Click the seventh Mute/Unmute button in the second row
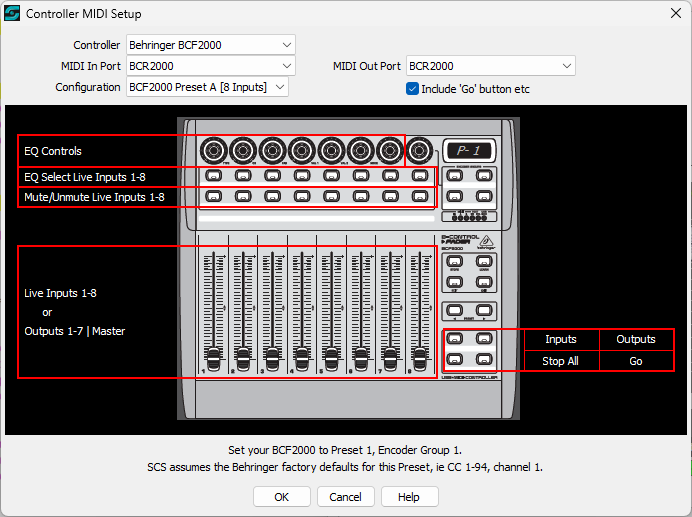The height and width of the screenshot is (517, 692). coord(390,196)
